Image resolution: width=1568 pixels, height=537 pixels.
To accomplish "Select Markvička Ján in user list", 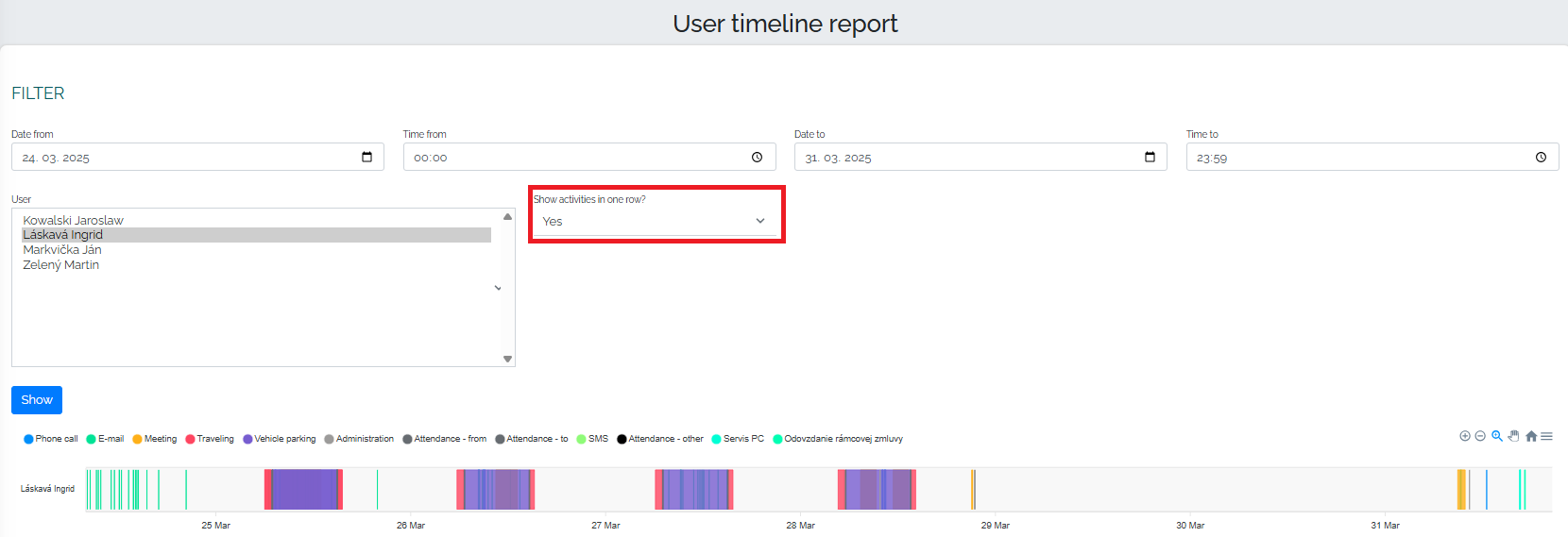I will (62, 250).
